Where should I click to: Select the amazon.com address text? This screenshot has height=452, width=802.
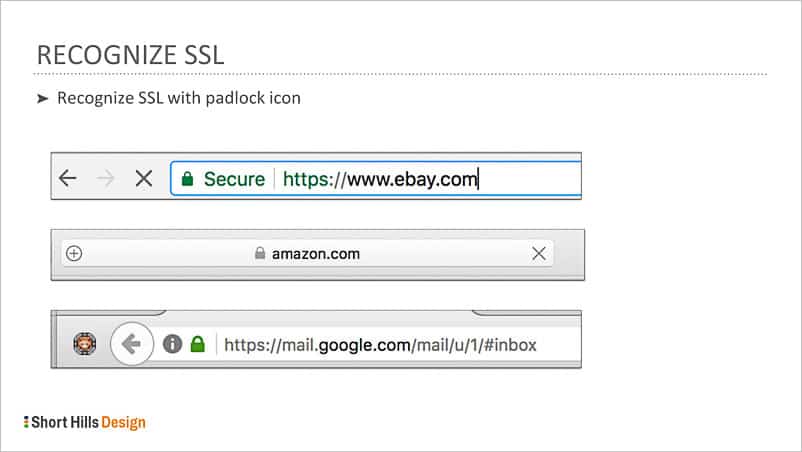click(315, 254)
